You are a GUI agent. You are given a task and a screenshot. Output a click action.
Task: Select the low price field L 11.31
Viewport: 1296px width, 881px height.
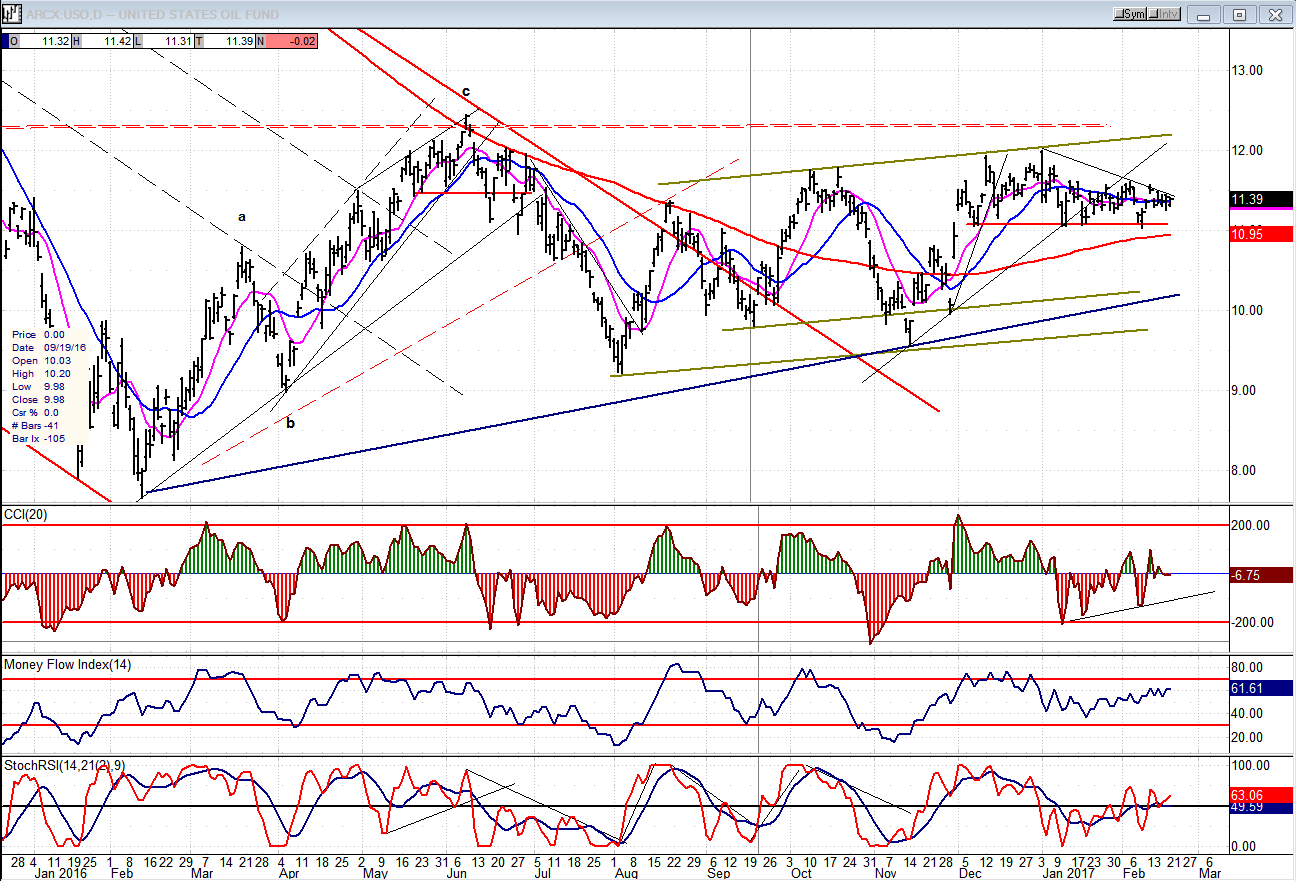164,41
